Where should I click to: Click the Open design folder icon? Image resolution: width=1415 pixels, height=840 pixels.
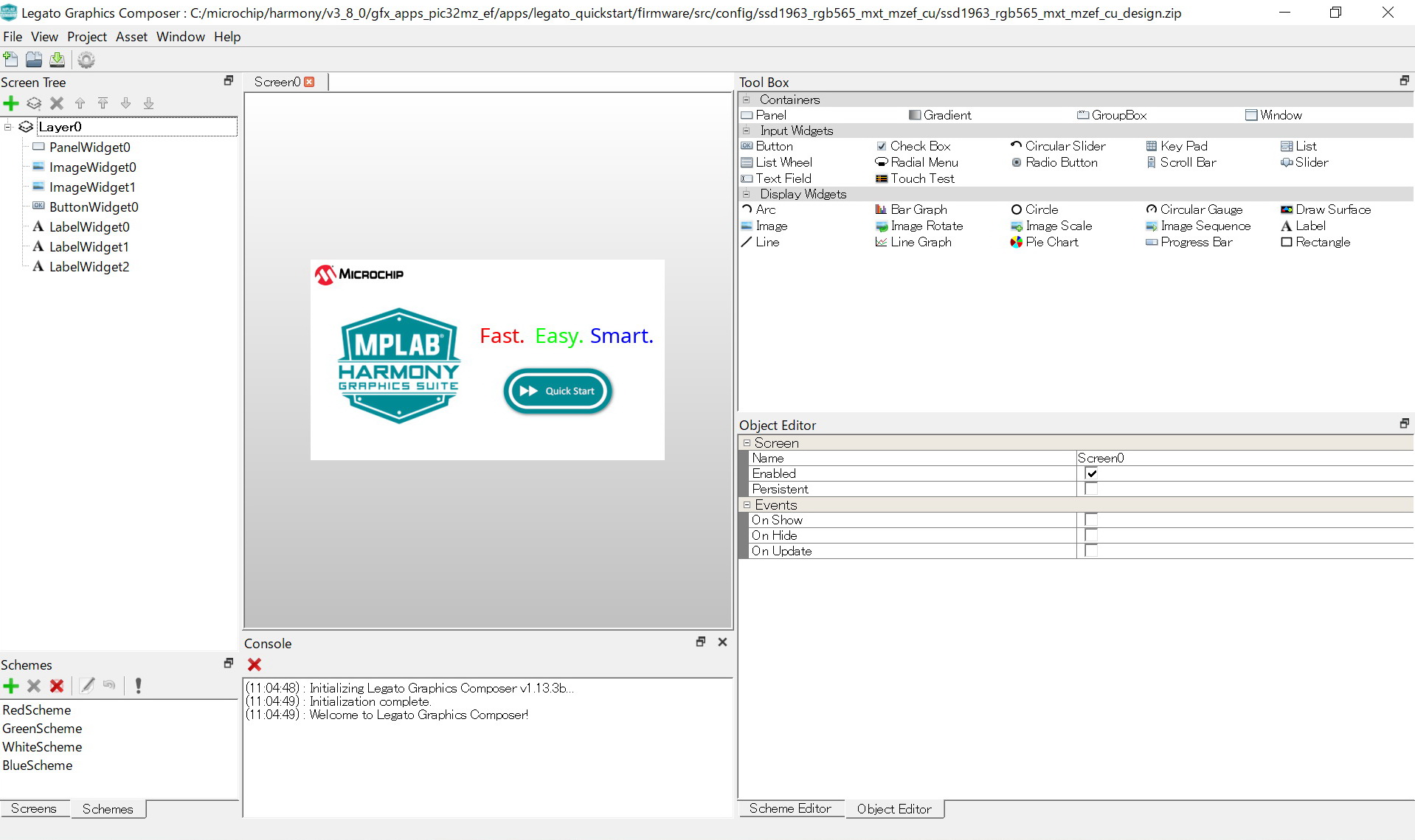(34, 60)
